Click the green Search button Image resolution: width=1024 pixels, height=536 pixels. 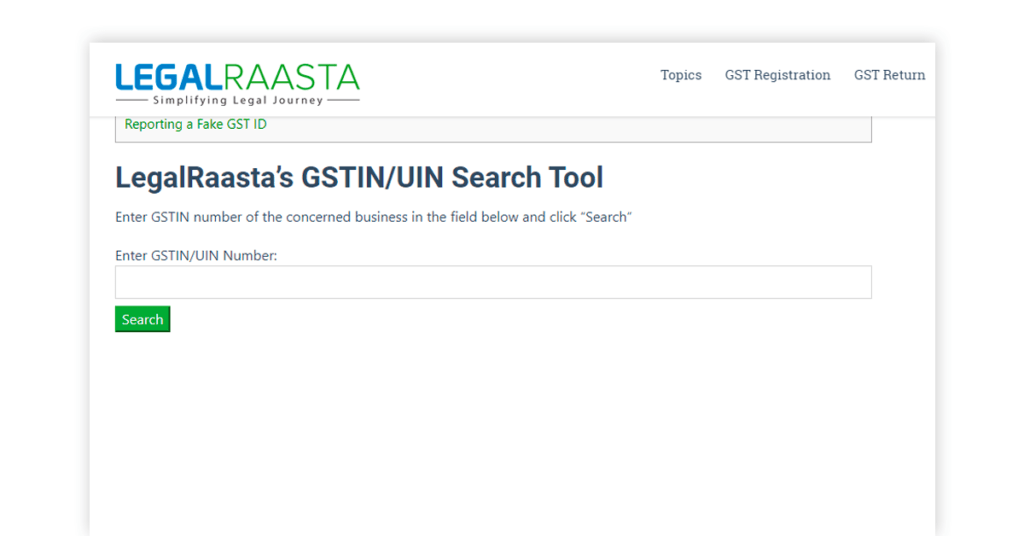[142, 319]
